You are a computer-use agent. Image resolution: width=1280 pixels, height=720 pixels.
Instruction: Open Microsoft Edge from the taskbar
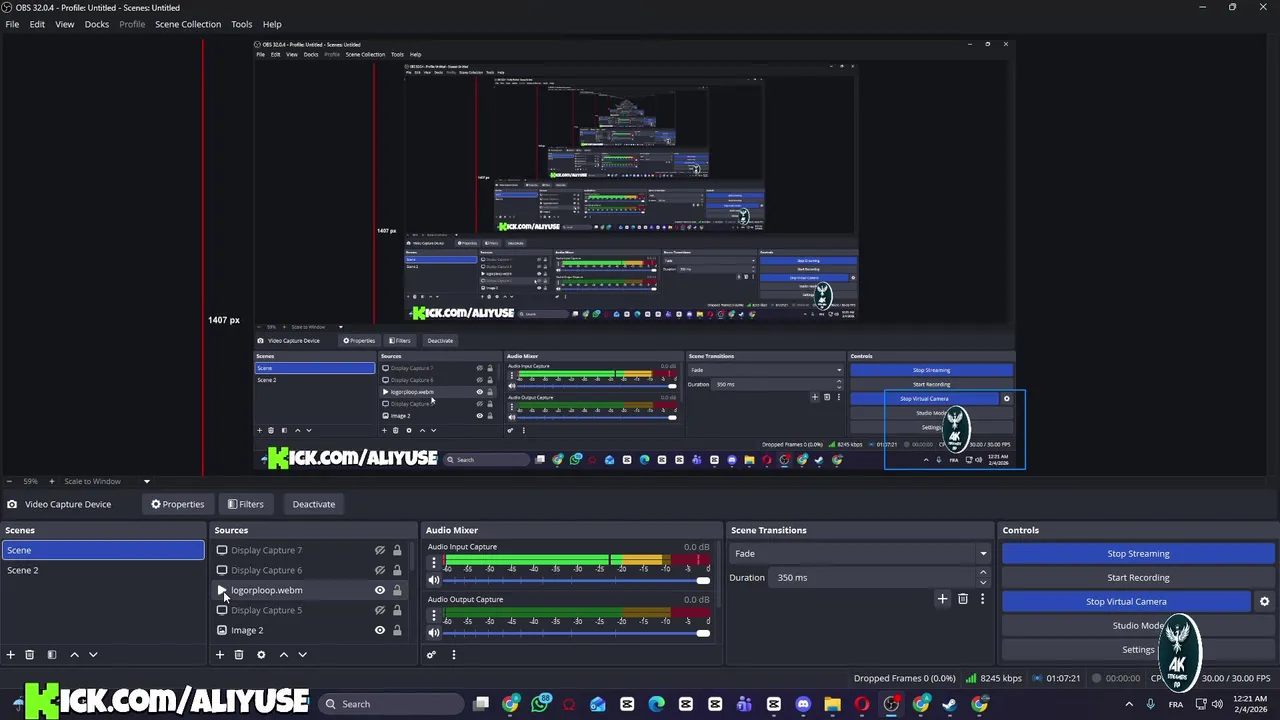657,704
